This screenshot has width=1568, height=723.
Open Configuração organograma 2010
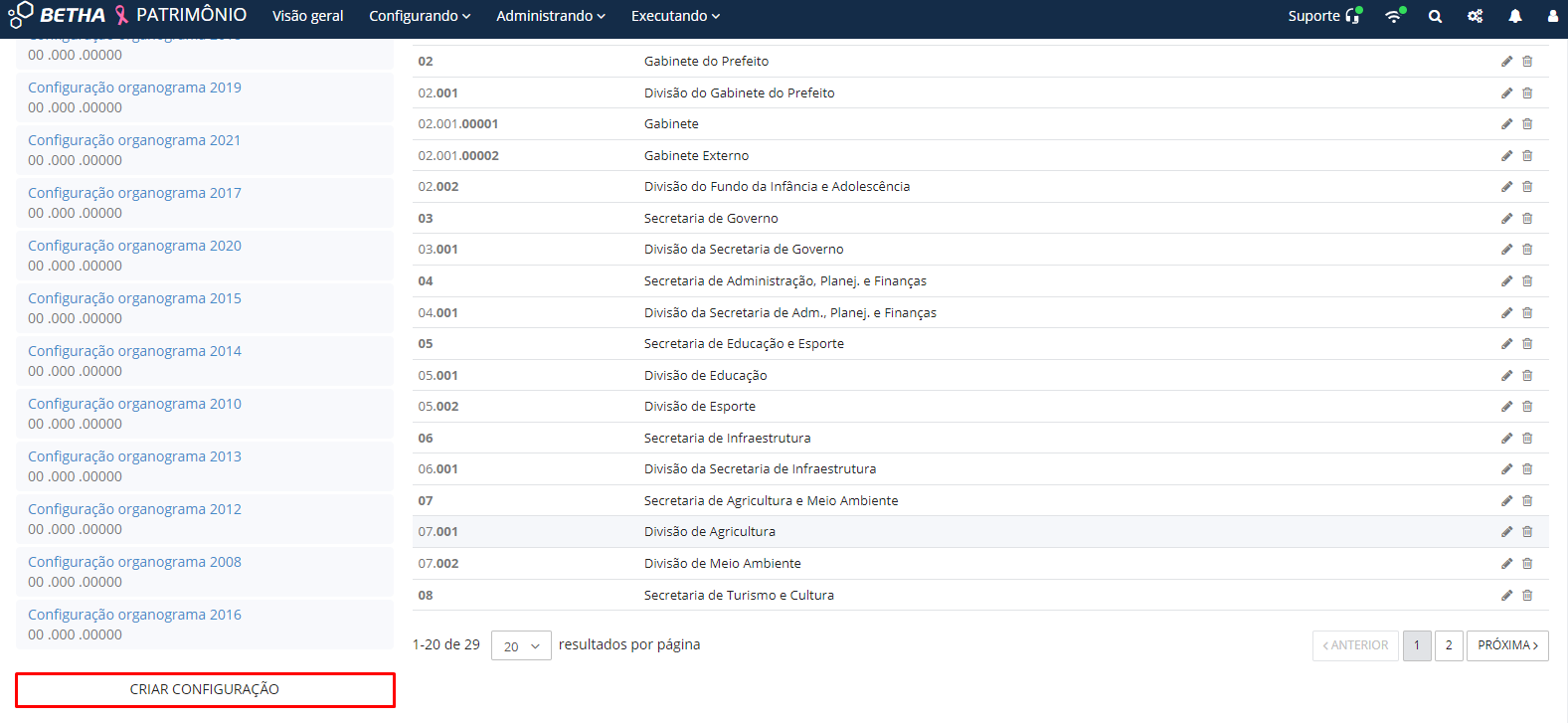click(x=134, y=404)
